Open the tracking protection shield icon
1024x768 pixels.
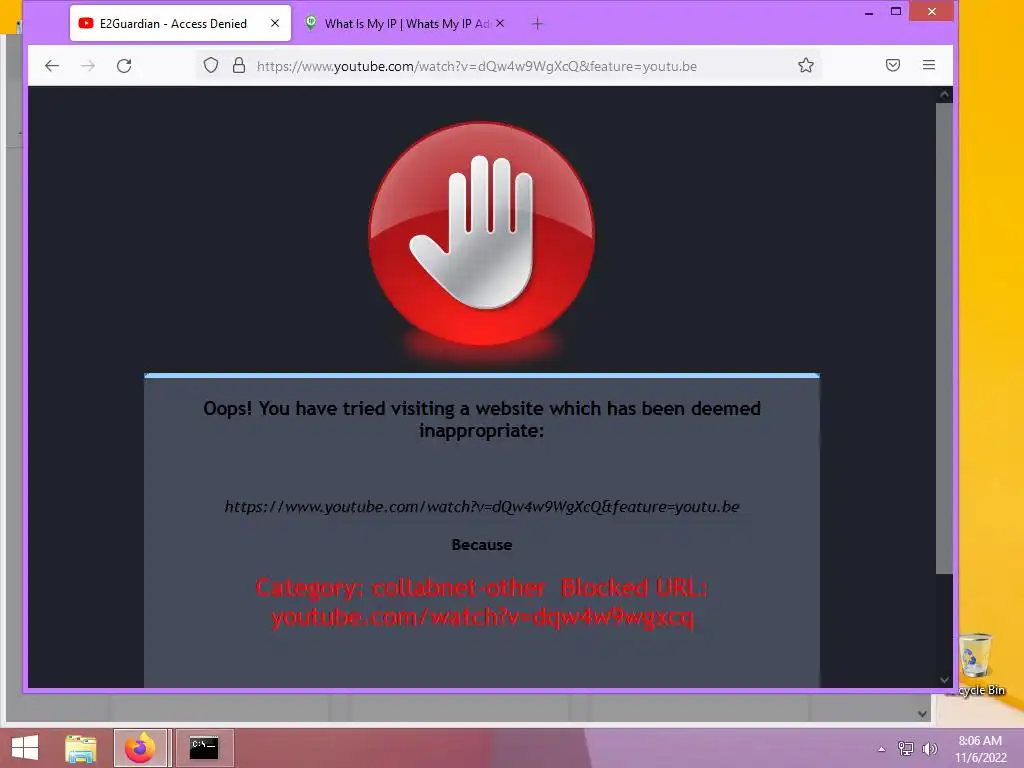(211, 65)
